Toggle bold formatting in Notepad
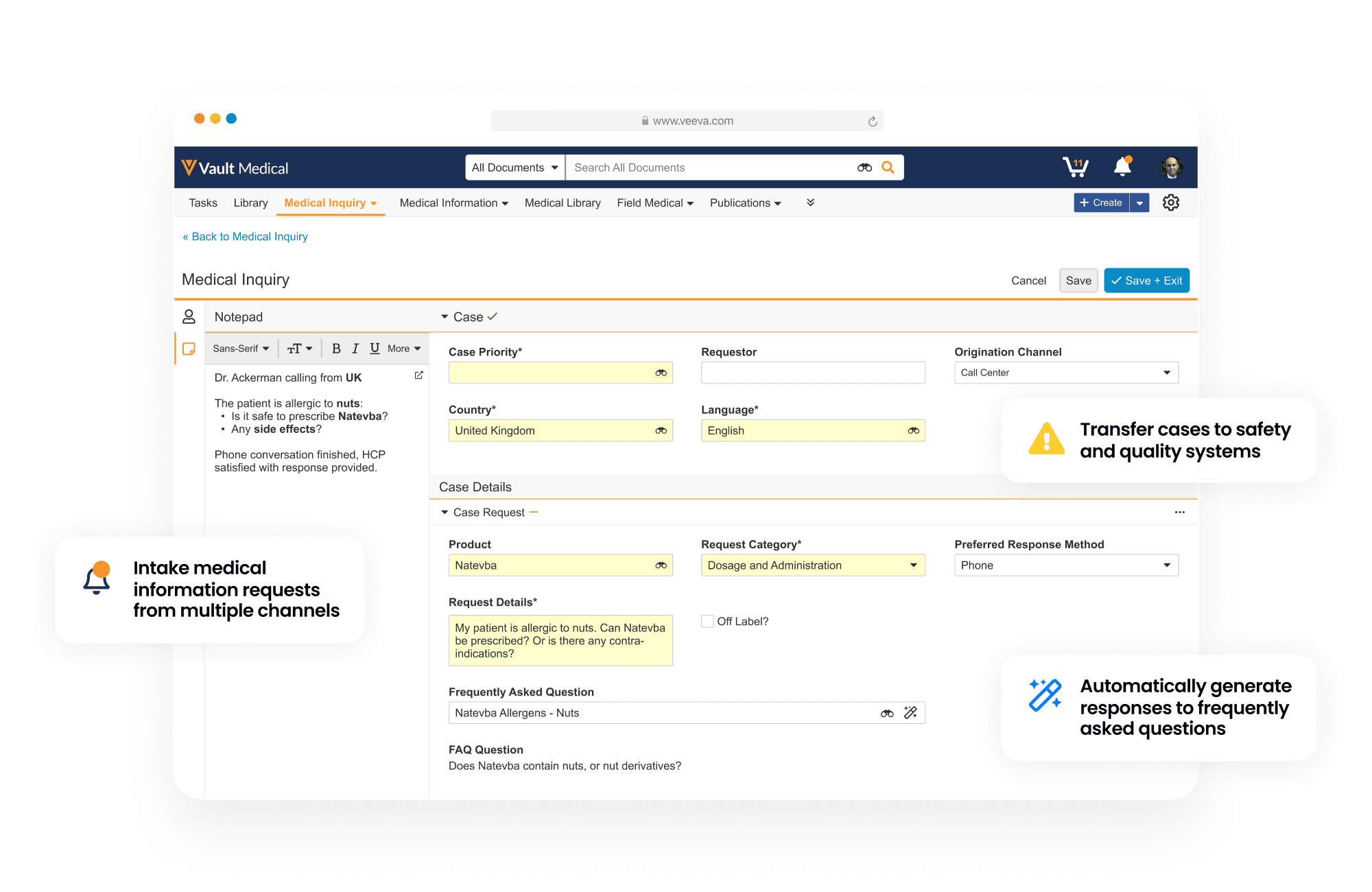The image size is (1372, 892). (336, 349)
